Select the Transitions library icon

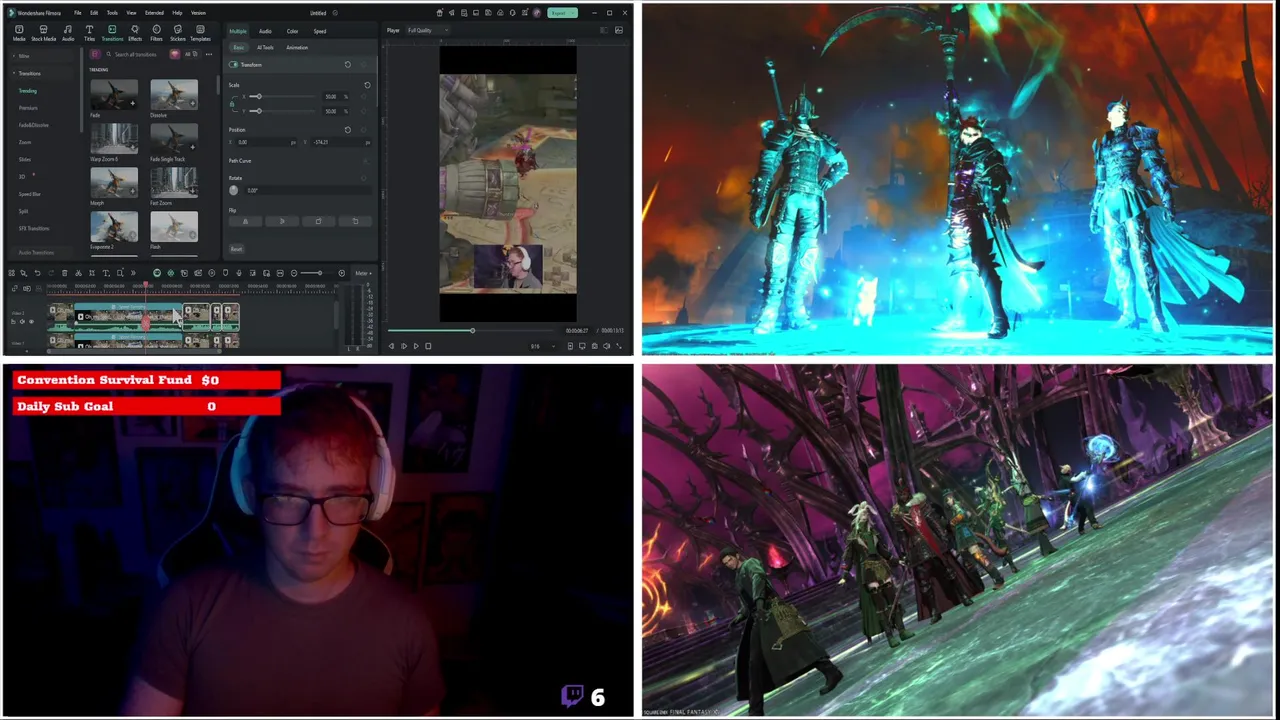(x=112, y=32)
